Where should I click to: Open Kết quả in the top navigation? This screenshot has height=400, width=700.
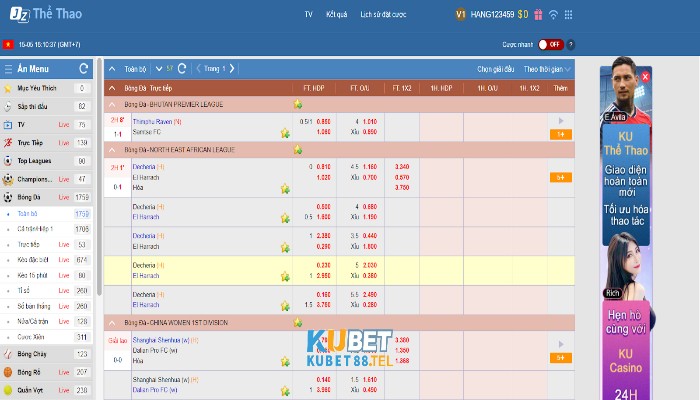(x=337, y=15)
